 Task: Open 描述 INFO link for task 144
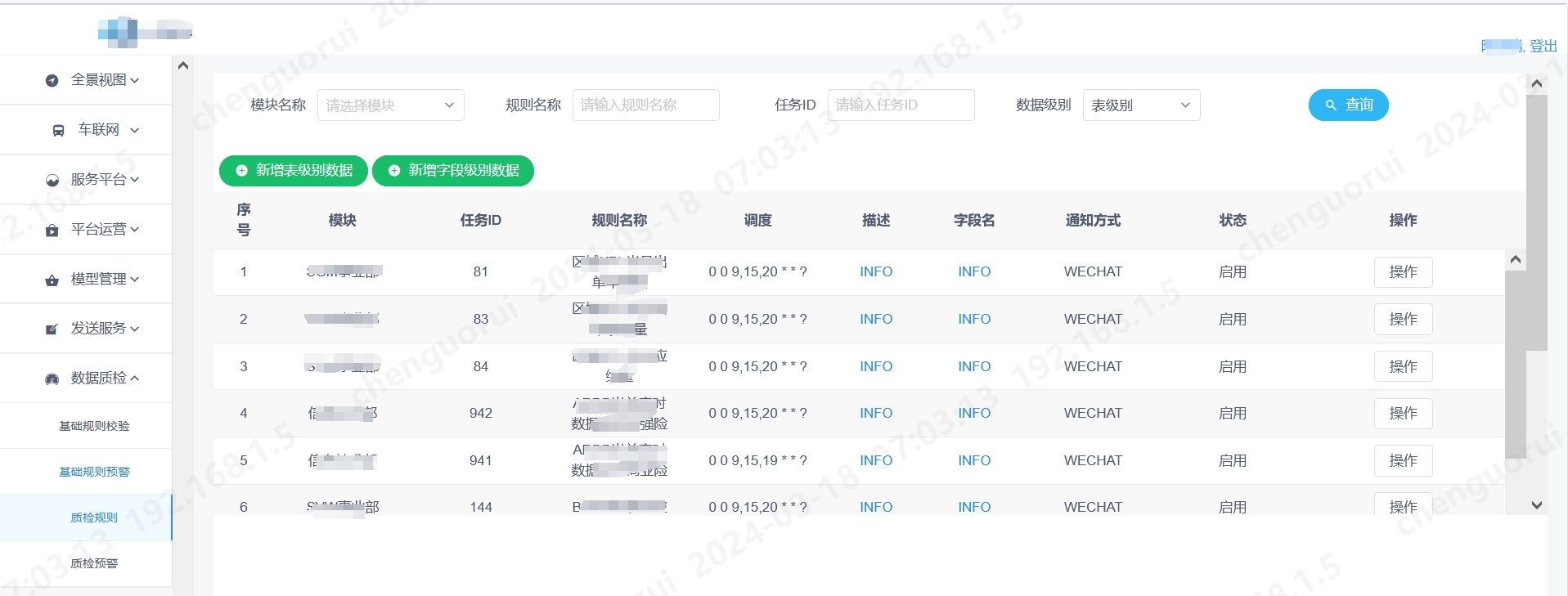876,507
